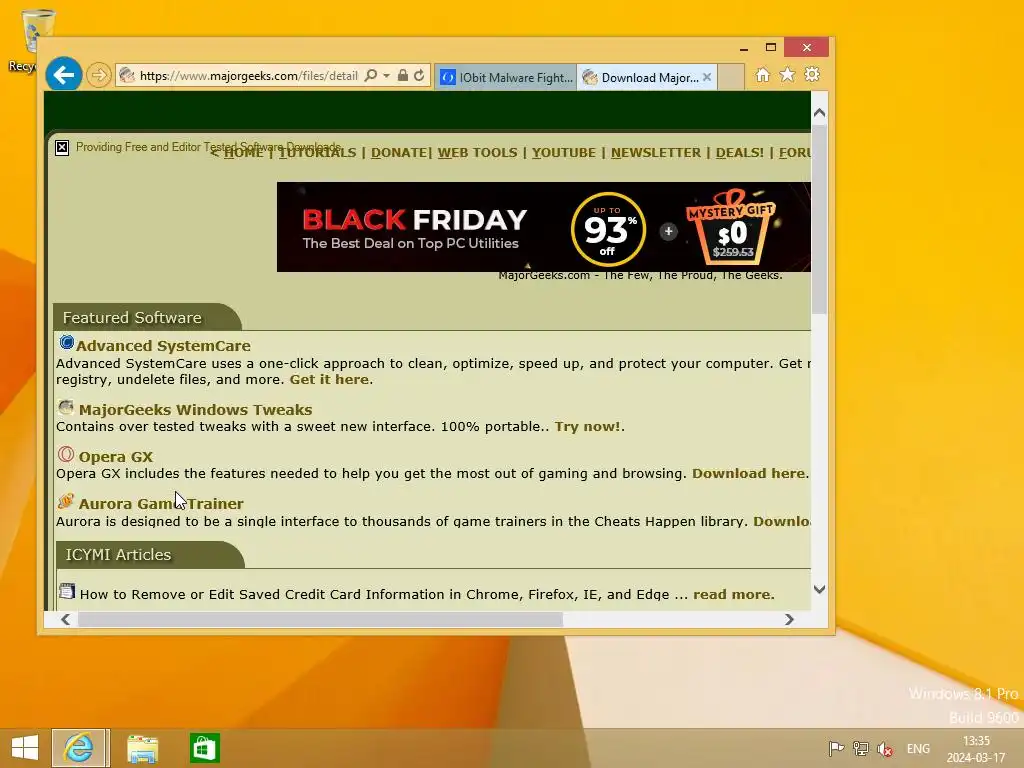
Task: Open File Explorer from taskbar
Action: click(x=142, y=748)
